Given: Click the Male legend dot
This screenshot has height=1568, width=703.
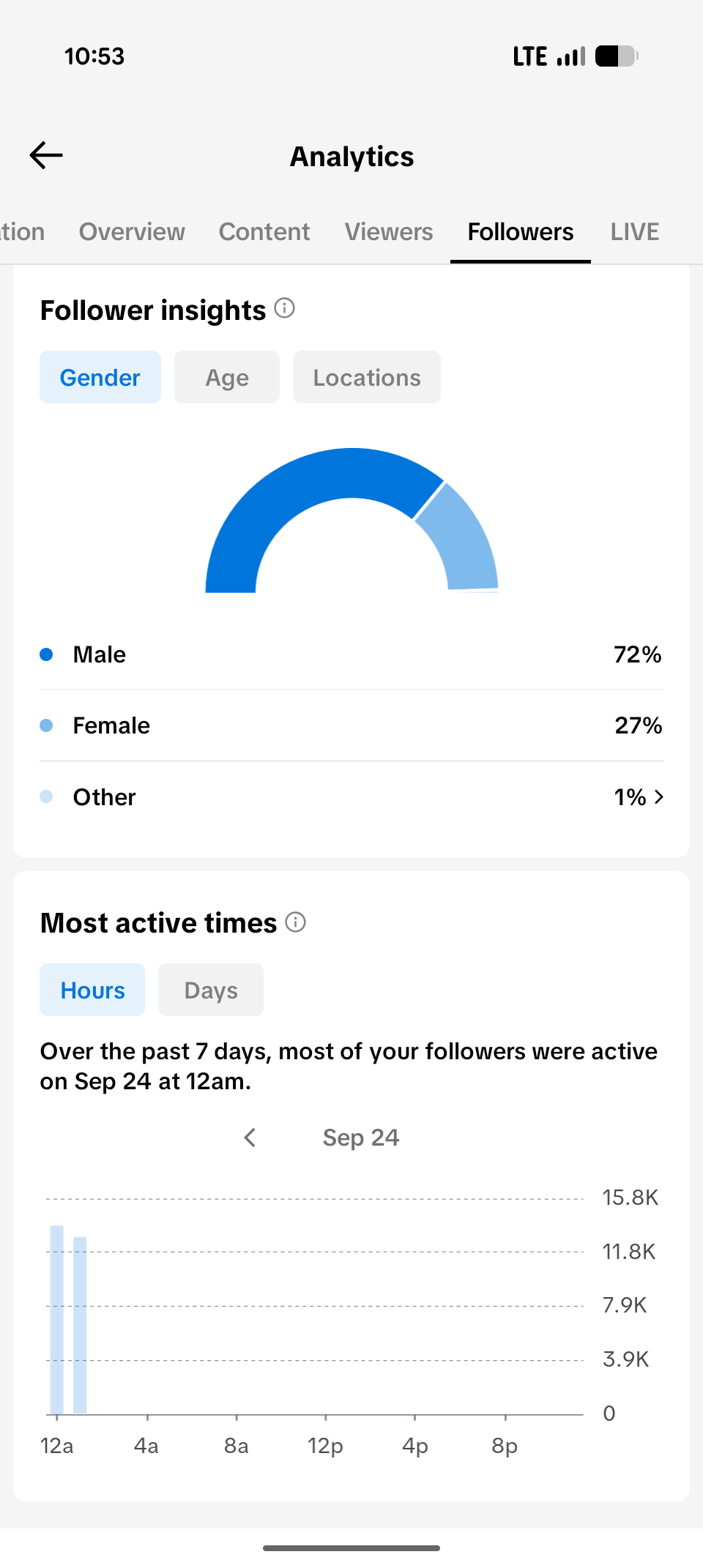Looking at the screenshot, I should (46, 654).
